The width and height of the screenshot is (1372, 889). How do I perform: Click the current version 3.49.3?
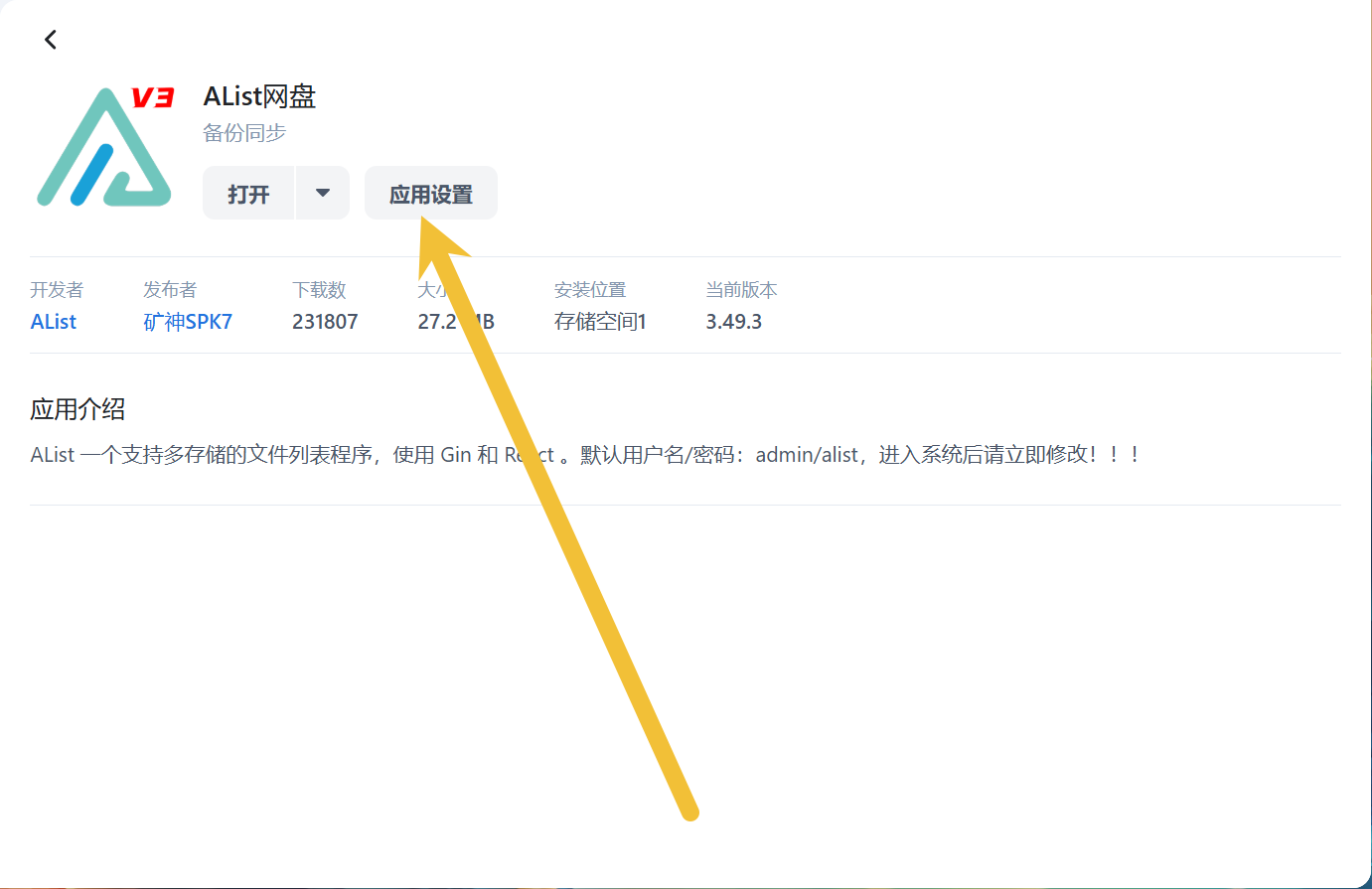tap(734, 322)
